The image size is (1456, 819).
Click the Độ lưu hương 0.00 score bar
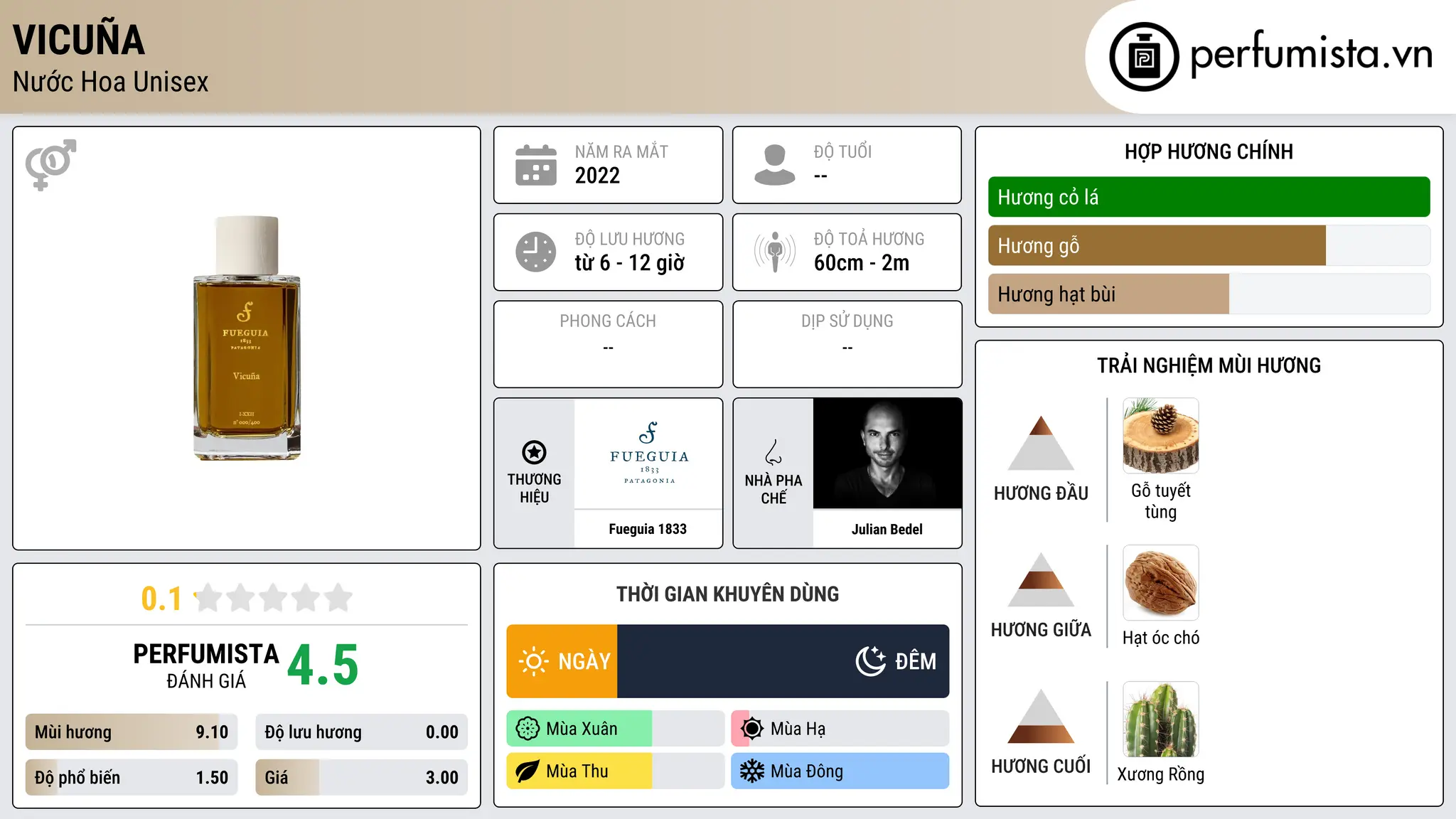click(x=361, y=732)
